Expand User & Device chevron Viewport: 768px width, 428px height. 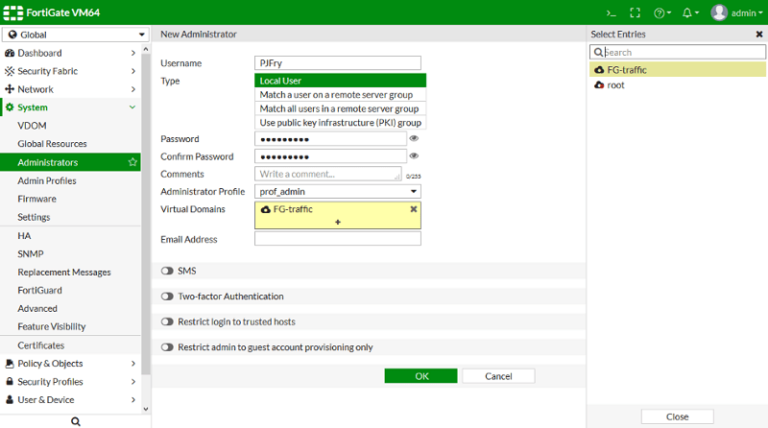click(x=133, y=400)
